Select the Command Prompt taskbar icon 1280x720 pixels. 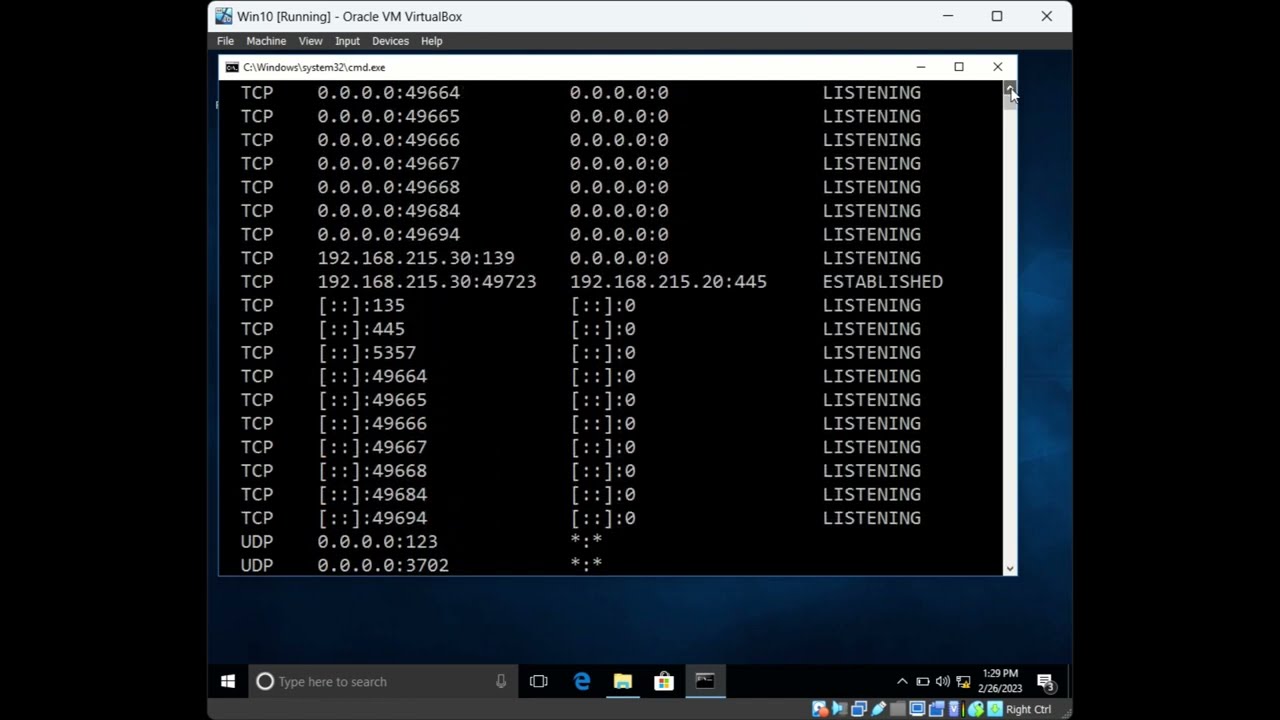(705, 681)
